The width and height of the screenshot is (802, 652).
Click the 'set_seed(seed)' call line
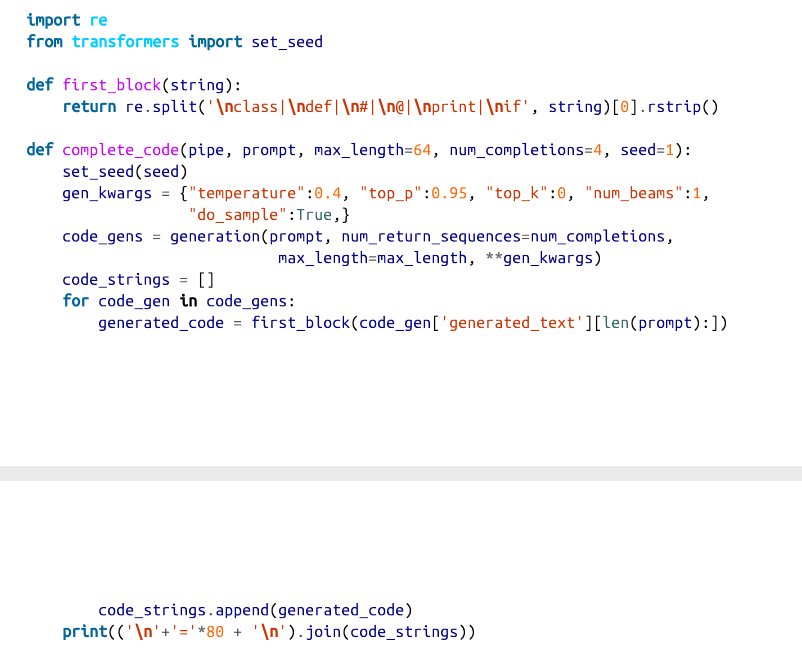tap(125, 172)
